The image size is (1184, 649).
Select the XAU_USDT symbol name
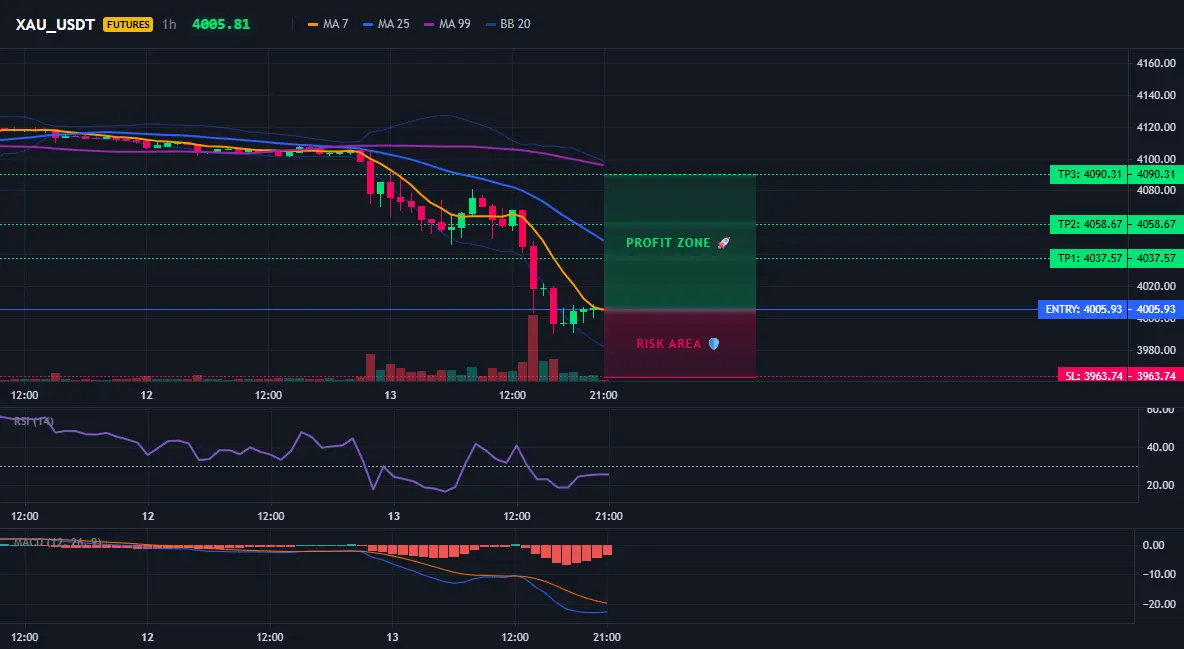click(x=55, y=24)
